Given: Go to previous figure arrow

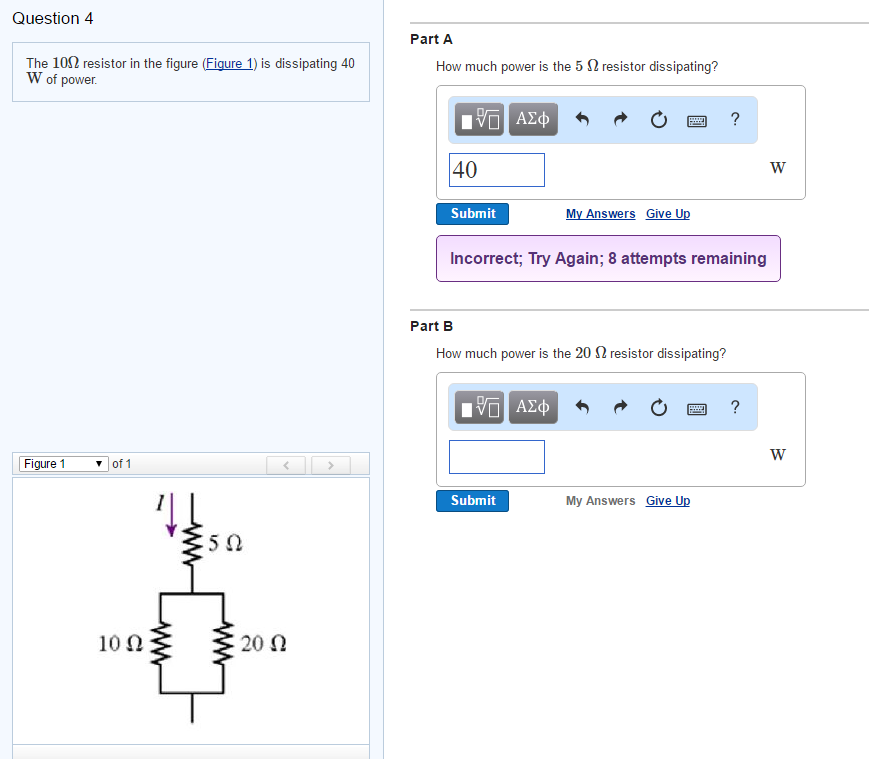Looking at the screenshot, I should (286, 465).
